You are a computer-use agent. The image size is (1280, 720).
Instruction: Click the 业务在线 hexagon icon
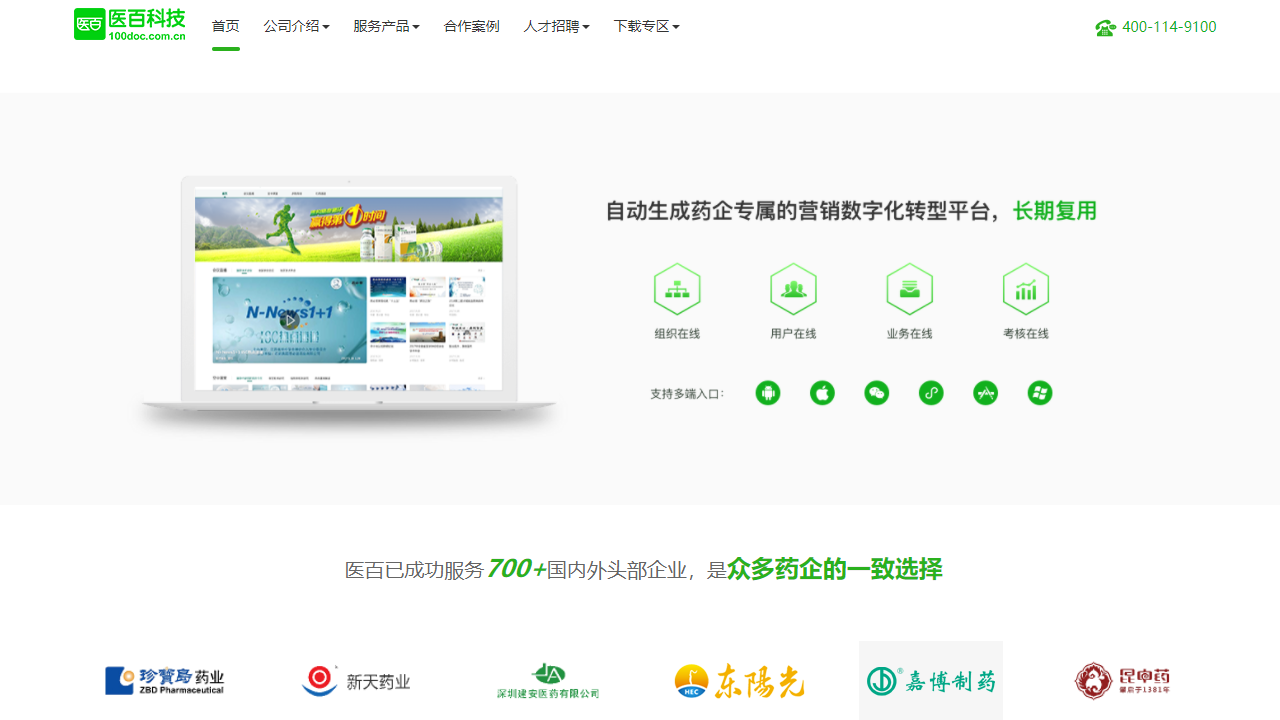point(909,289)
